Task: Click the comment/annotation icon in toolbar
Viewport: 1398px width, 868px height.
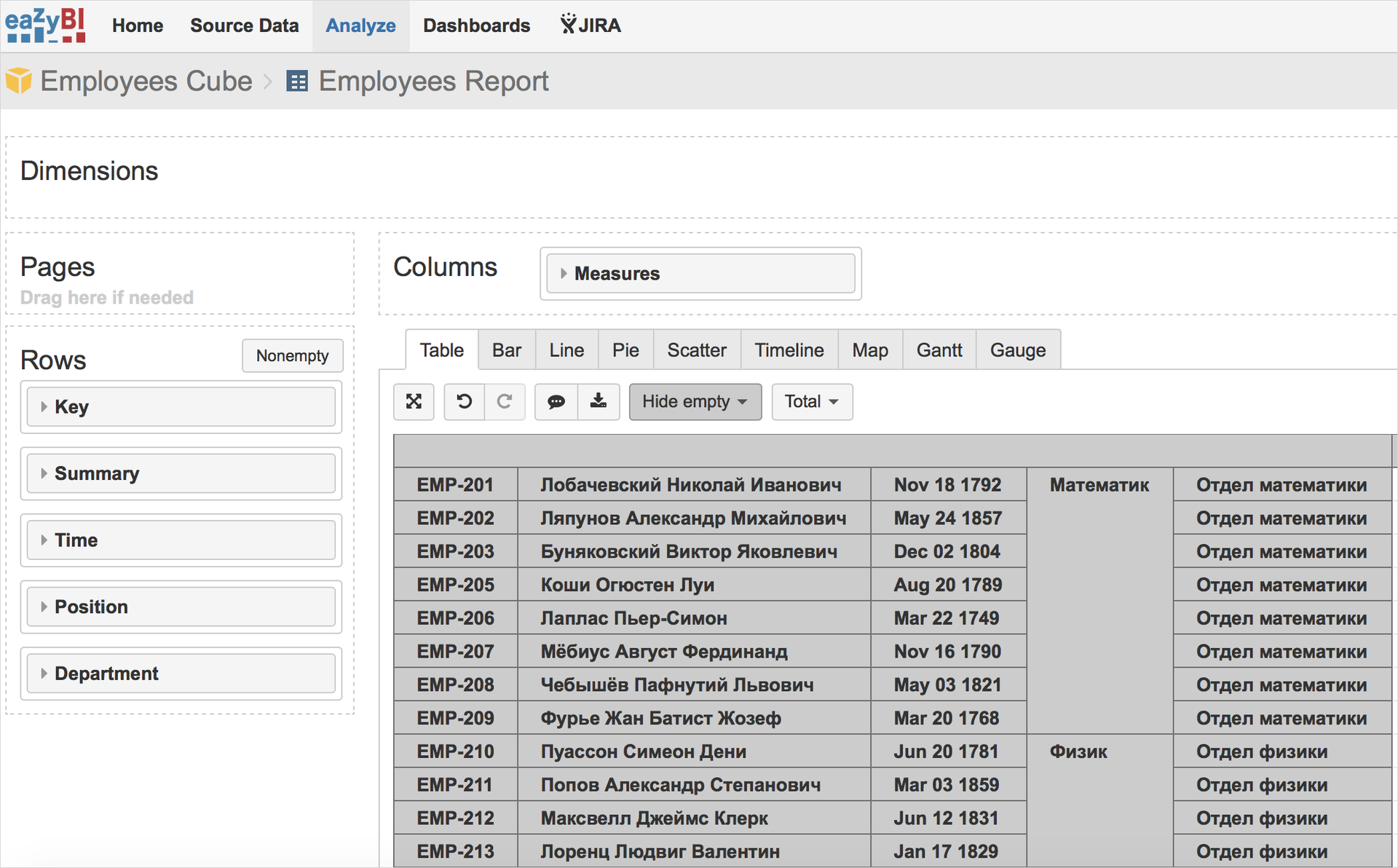Action: click(x=558, y=403)
